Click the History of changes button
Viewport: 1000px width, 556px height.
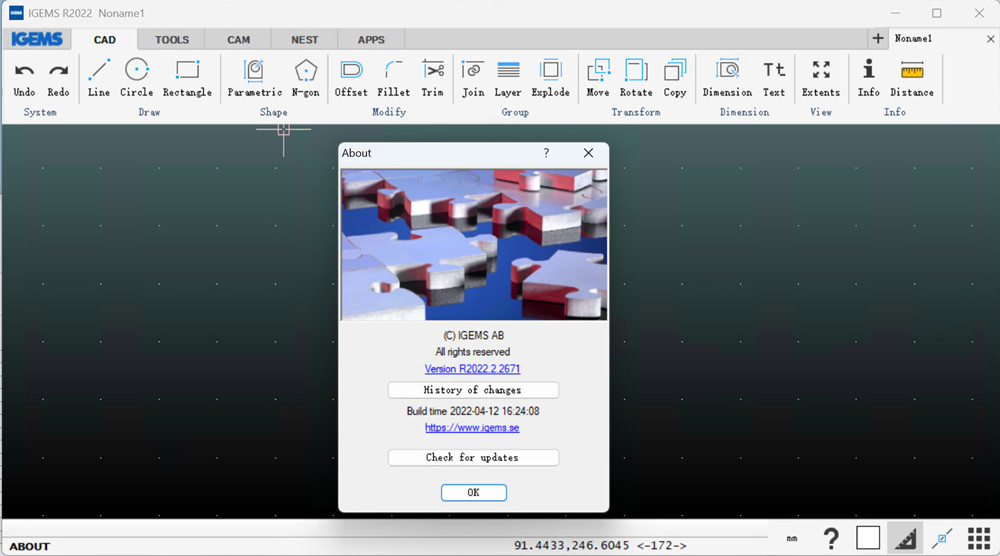click(473, 390)
